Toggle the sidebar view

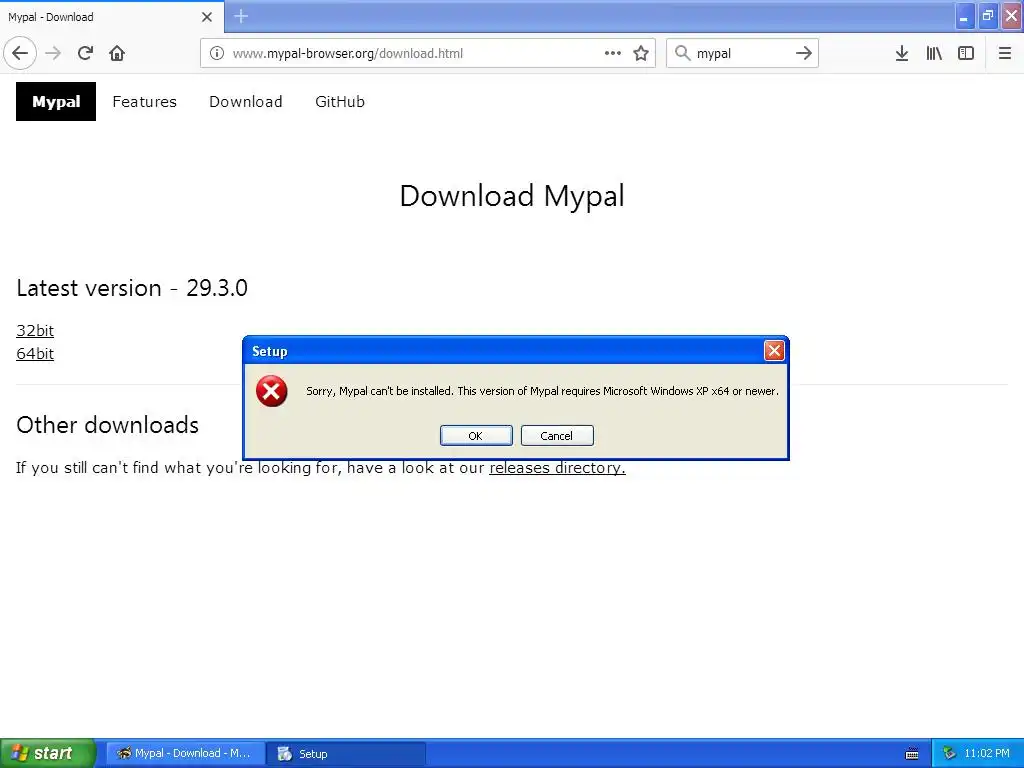tap(966, 53)
